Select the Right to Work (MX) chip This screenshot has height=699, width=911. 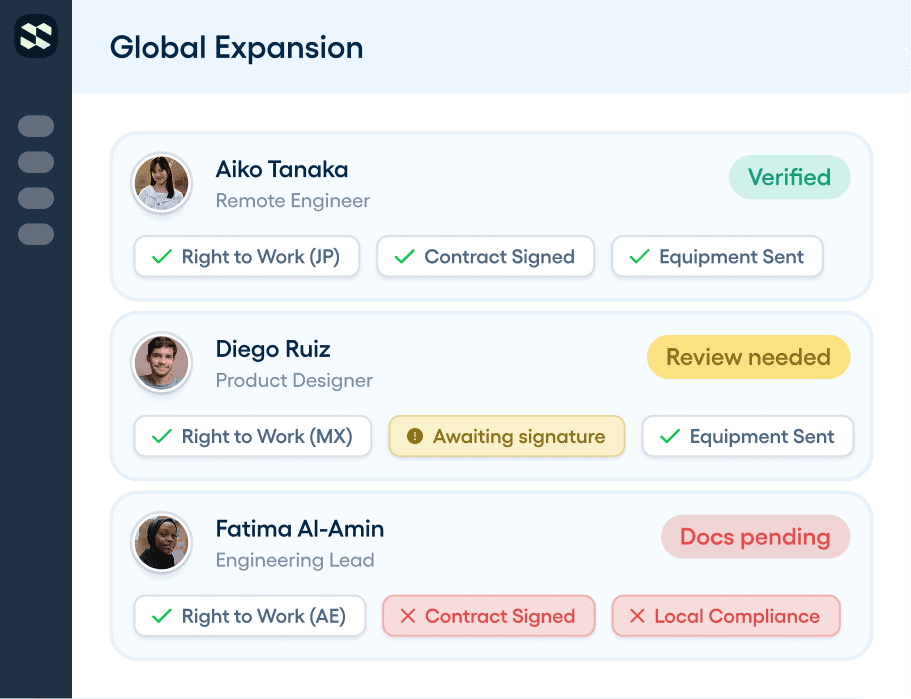253,436
